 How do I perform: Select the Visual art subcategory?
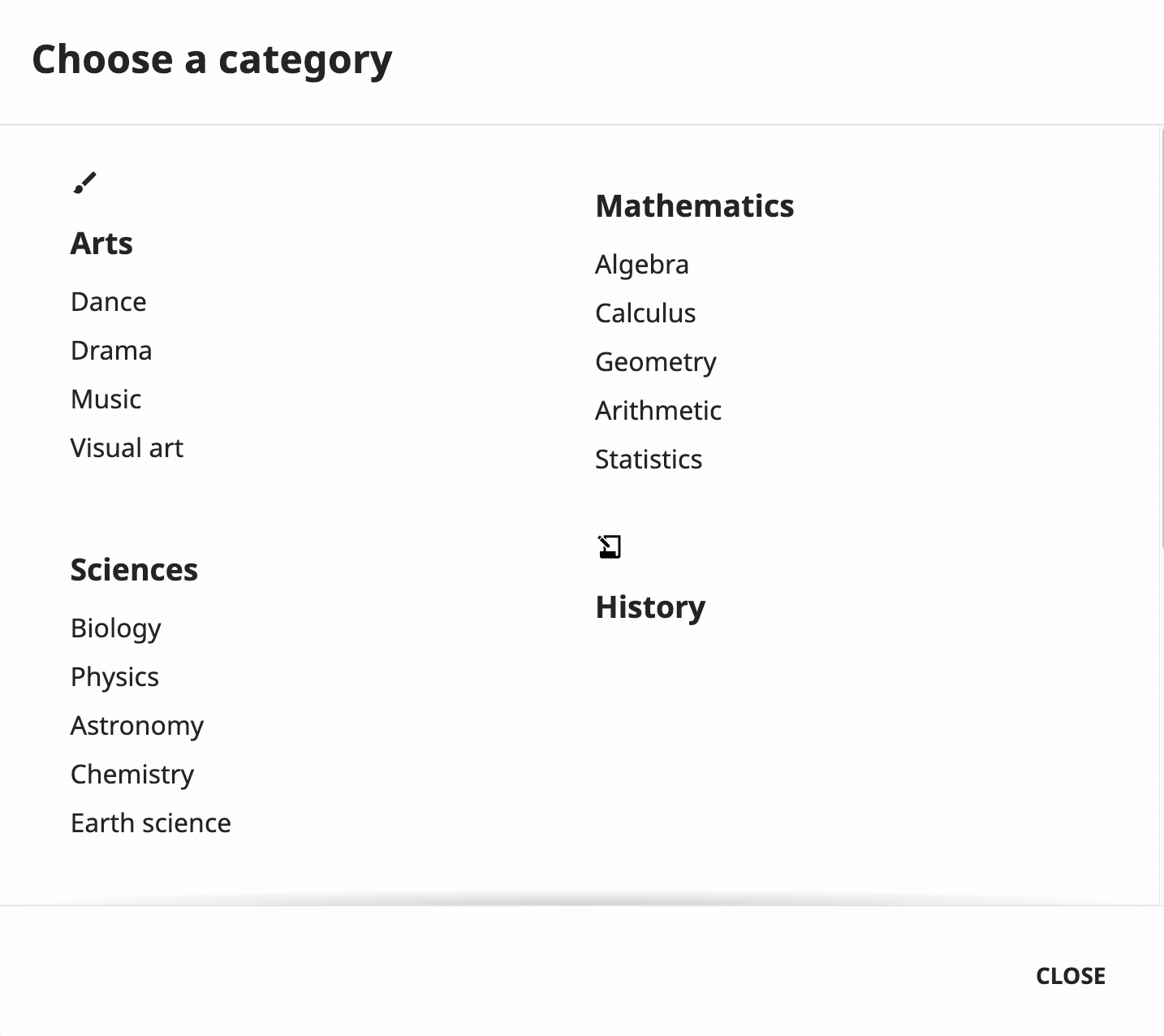[x=127, y=448]
